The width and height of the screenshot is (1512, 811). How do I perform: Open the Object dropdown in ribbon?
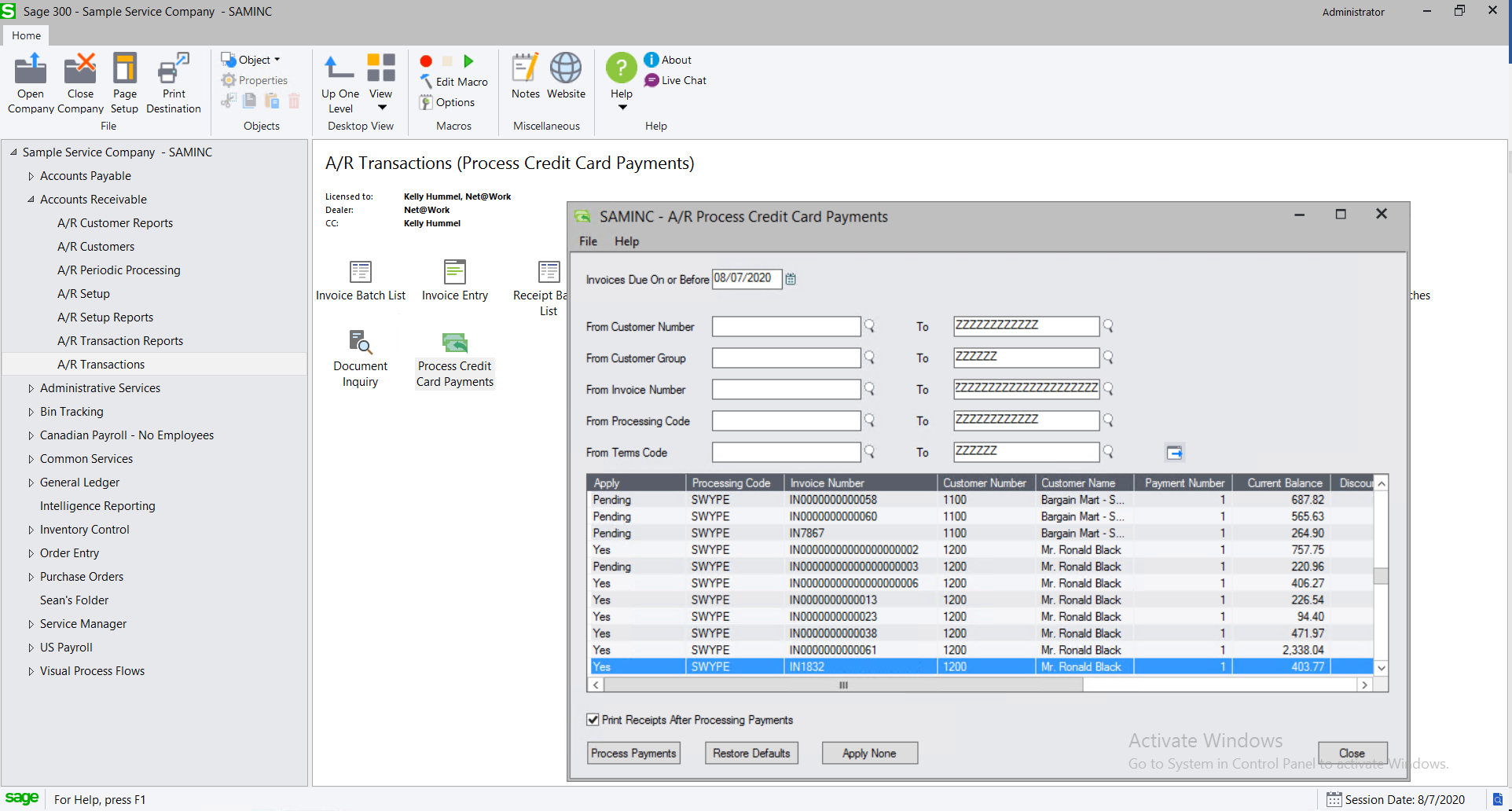[251, 60]
